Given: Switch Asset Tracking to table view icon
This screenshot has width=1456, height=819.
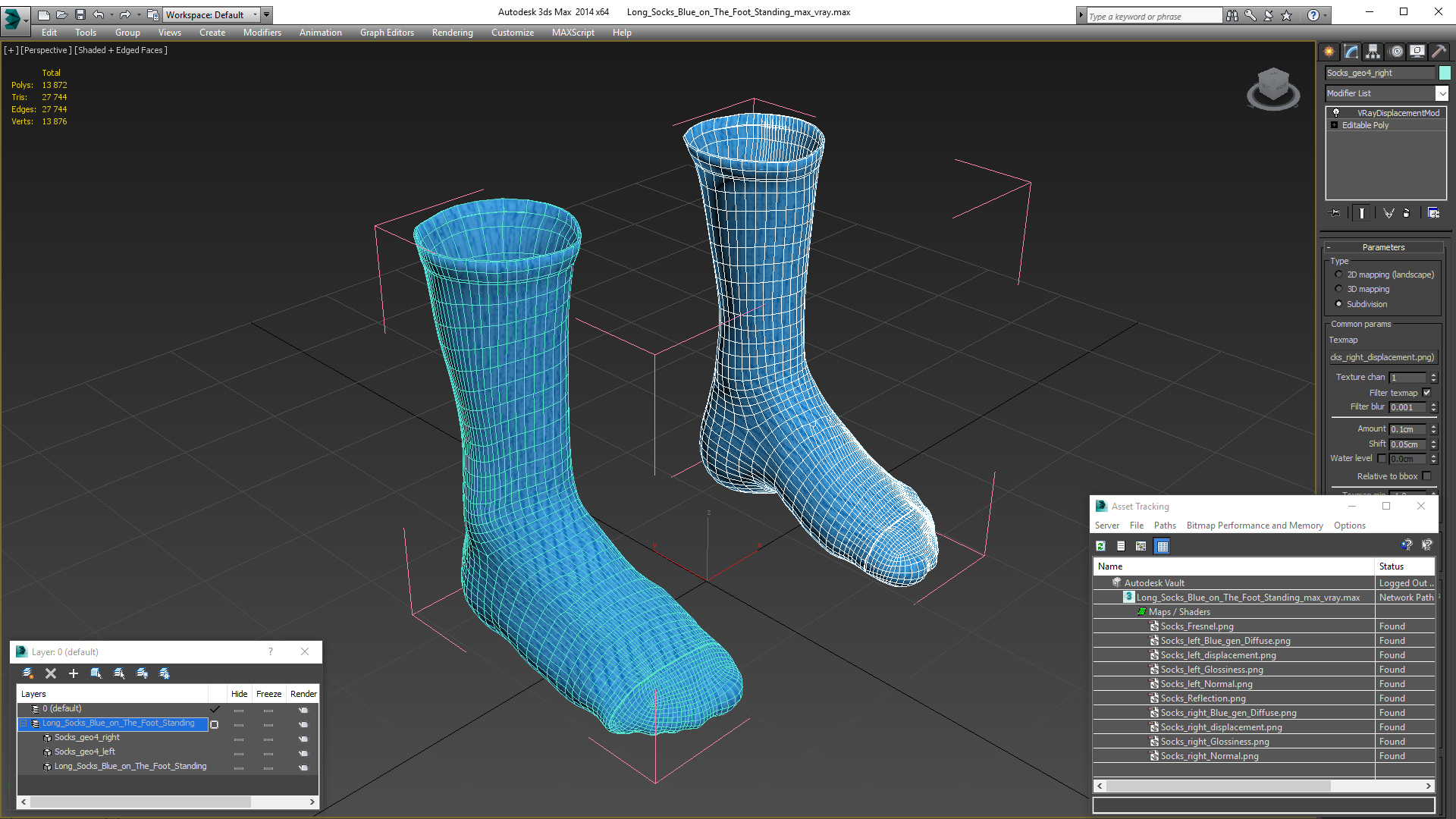Looking at the screenshot, I should pyautogui.click(x=1163, y=546).
